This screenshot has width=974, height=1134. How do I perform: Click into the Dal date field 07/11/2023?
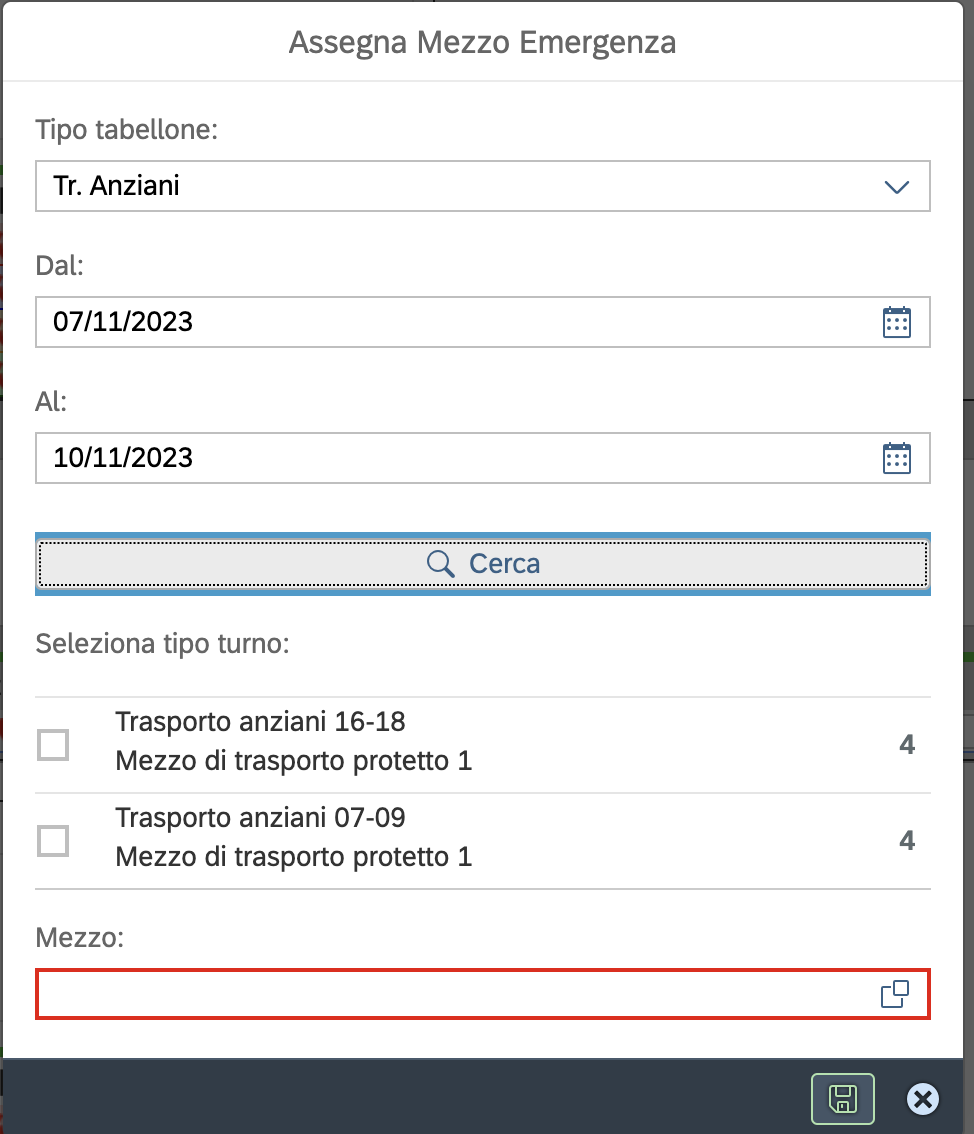(x=400, y=322)
